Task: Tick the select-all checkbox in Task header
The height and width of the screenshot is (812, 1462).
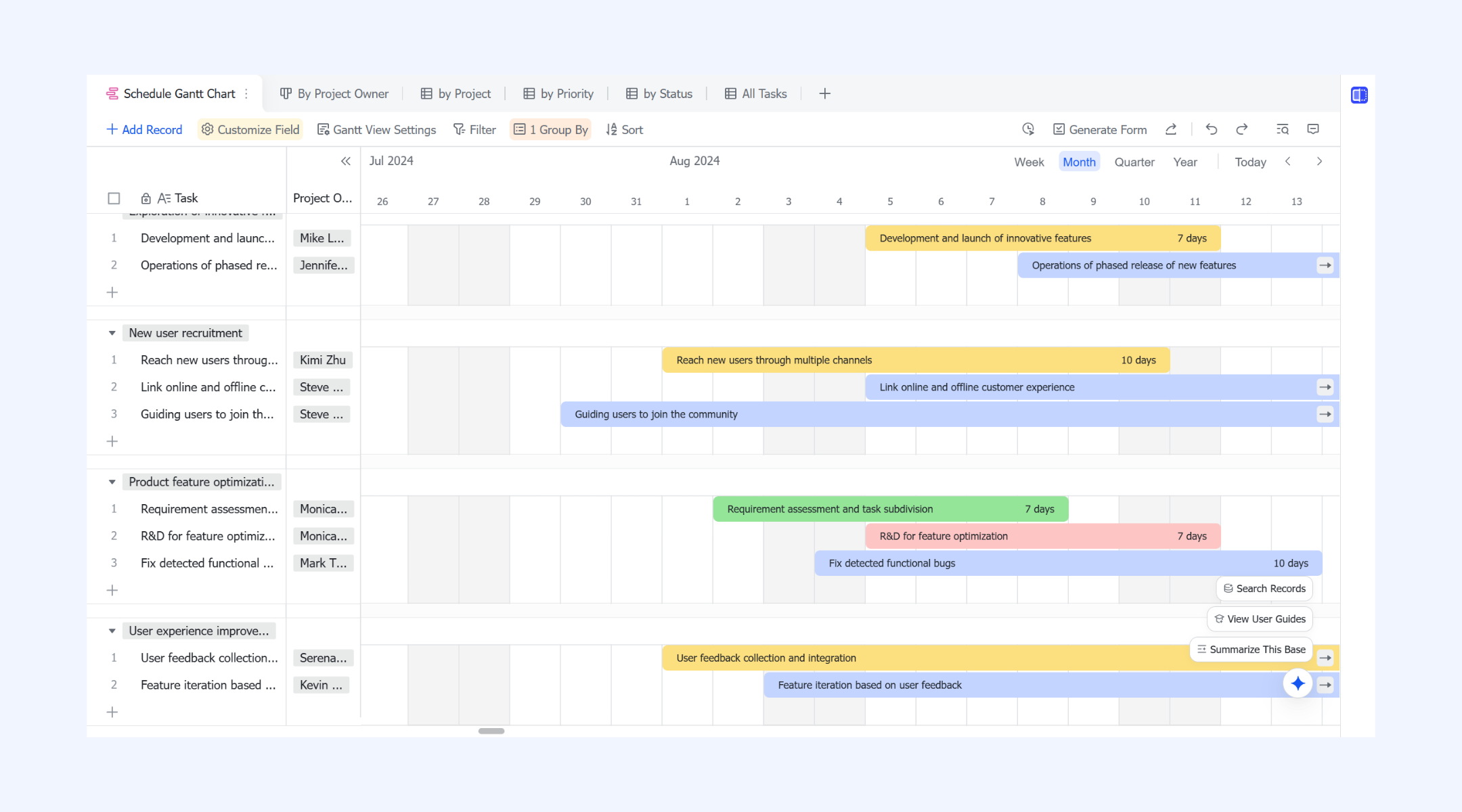Action: [x=114, y=198]
